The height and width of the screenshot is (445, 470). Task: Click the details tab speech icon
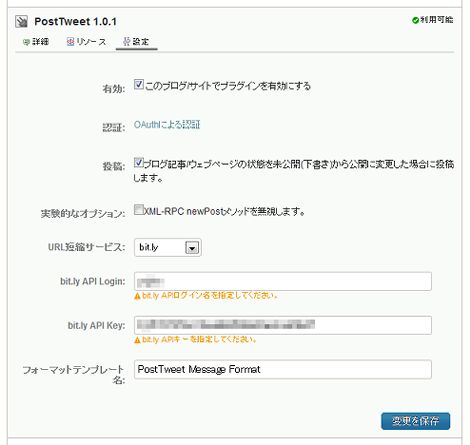26,42
